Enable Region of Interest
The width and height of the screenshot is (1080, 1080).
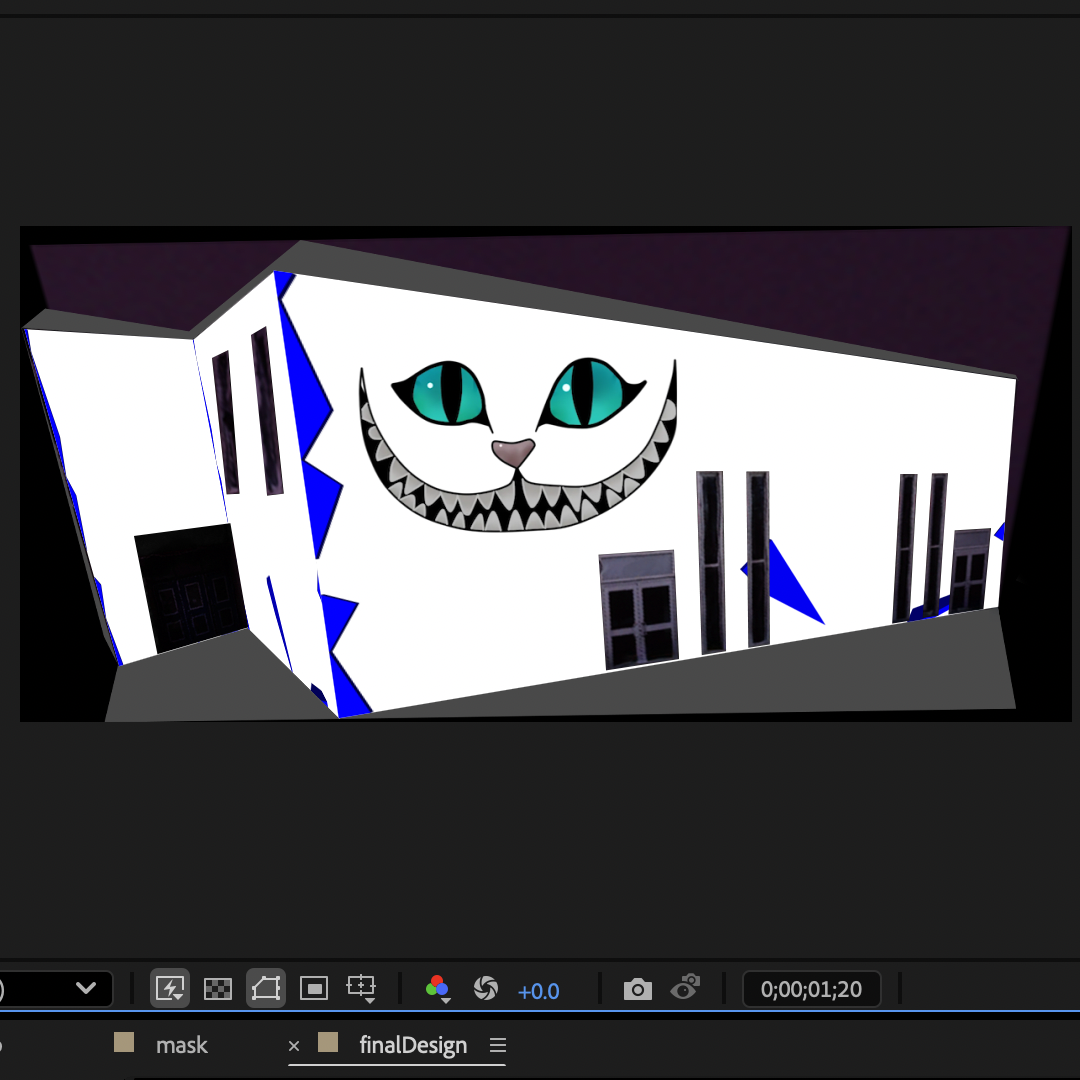click(x=313, y=989)
